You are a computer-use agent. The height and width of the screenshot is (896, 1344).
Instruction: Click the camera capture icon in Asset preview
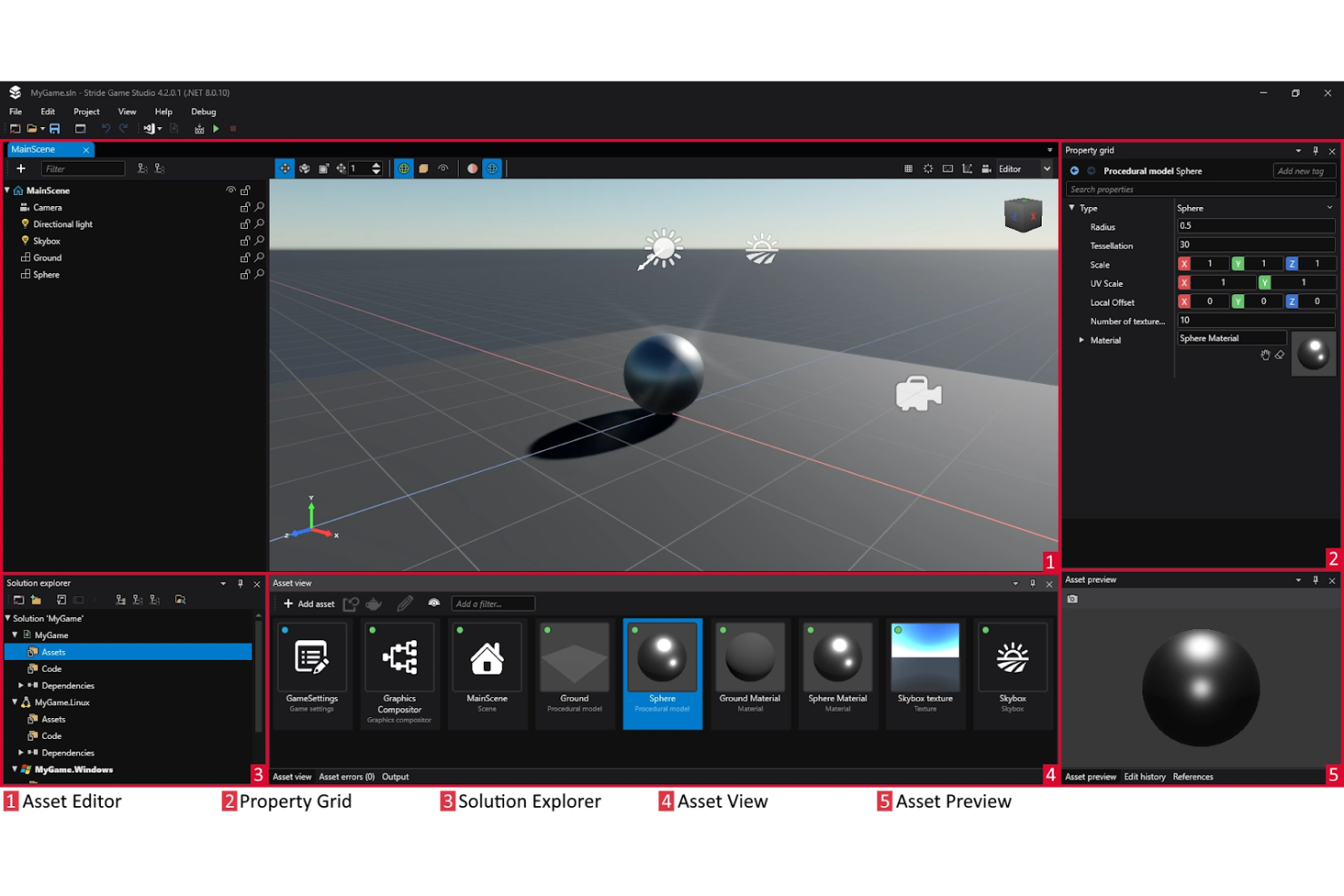tap(1072, 599)
